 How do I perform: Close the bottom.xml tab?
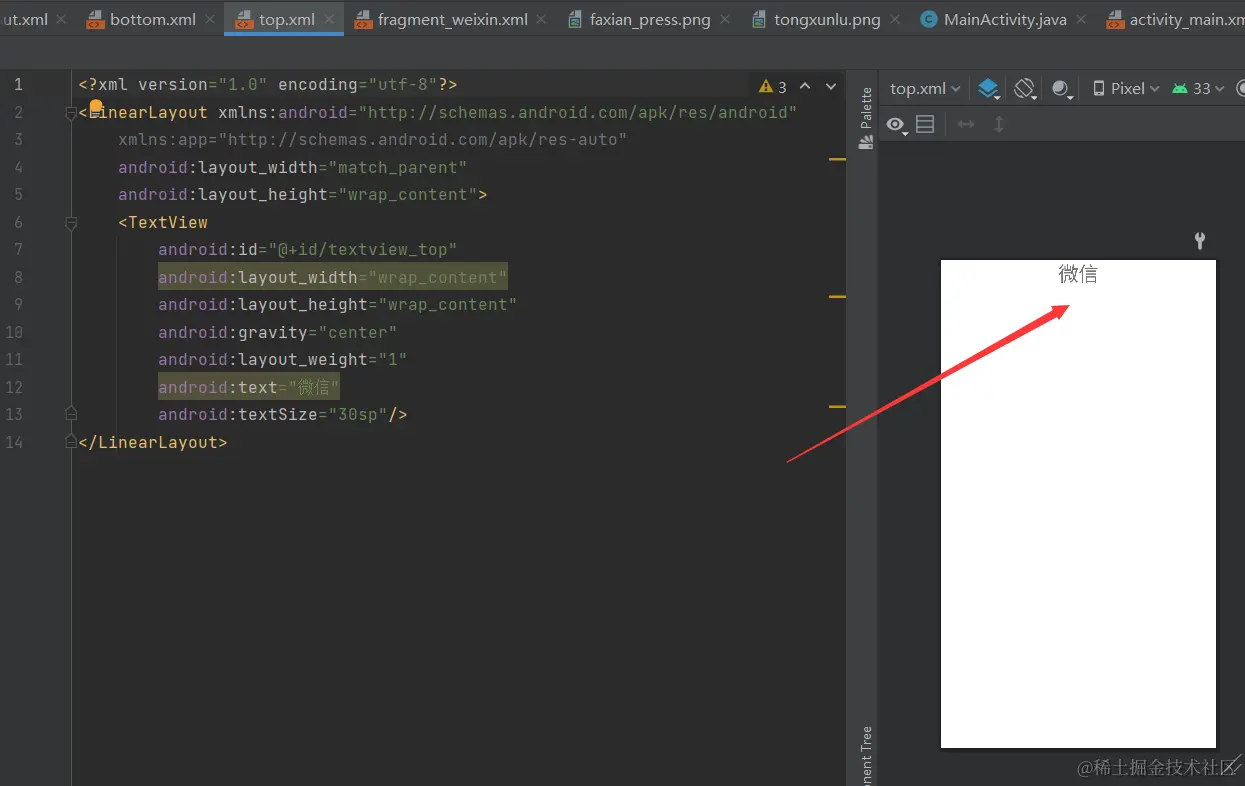pyautogui.click(x=212, y=19)
